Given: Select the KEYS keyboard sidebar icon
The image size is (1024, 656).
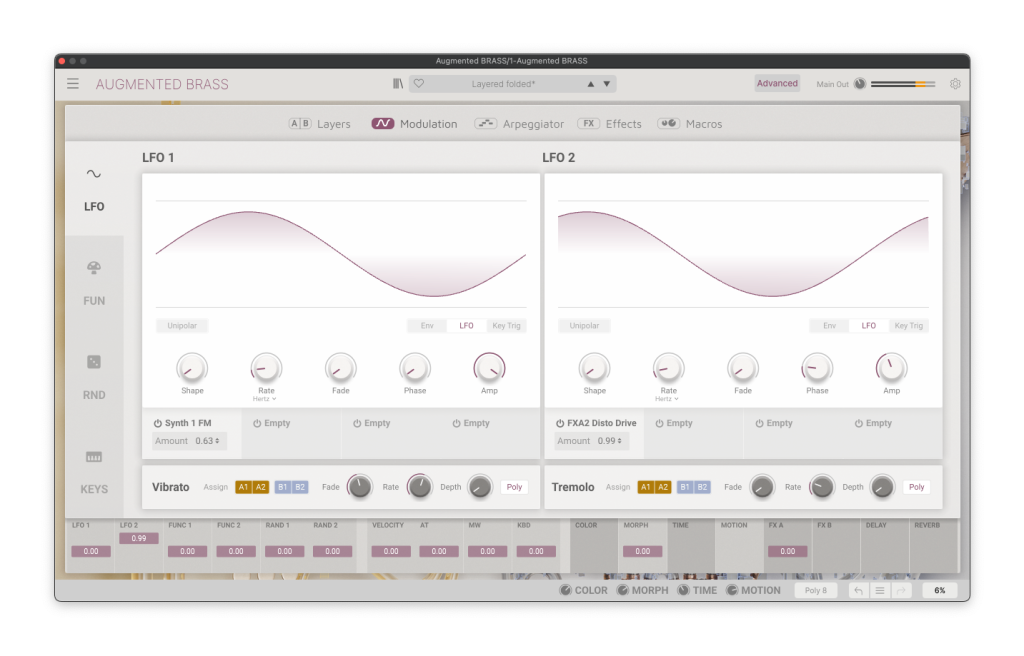Looking at the screenshot, I should [x=94, y=457].
